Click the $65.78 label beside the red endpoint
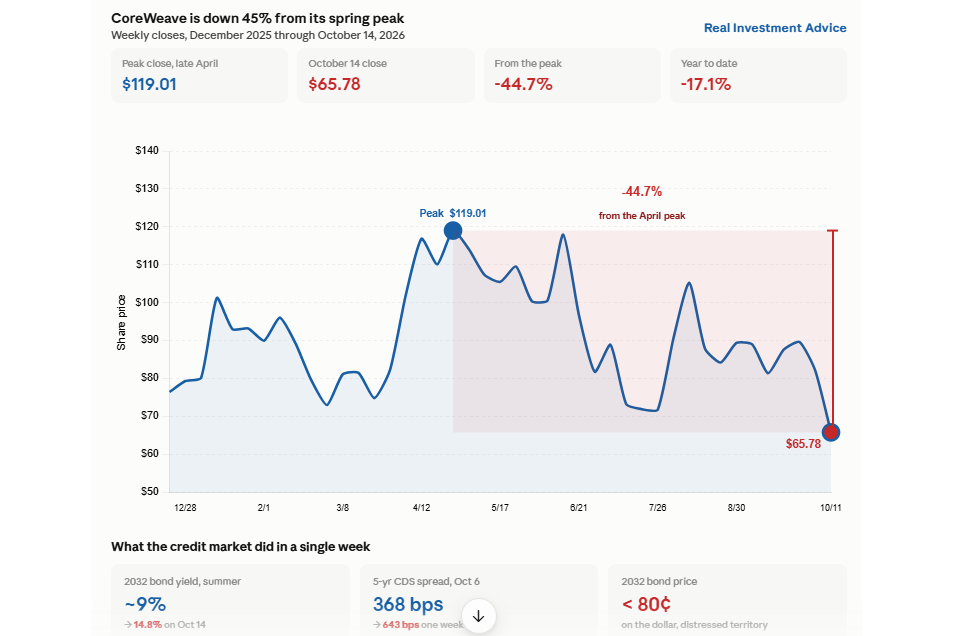Screen dimensions: 954x636 [803, 444]
